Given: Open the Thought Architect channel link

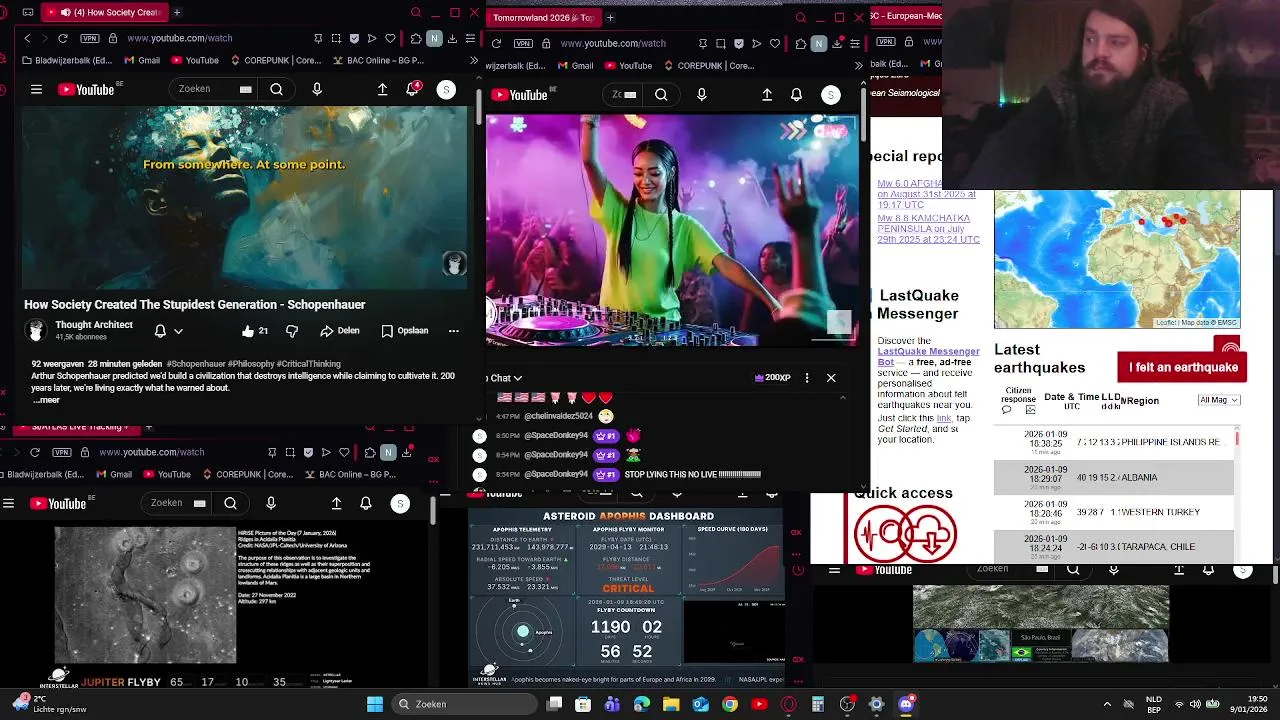Looking at the screenshot, I should (x=94, y=325).
